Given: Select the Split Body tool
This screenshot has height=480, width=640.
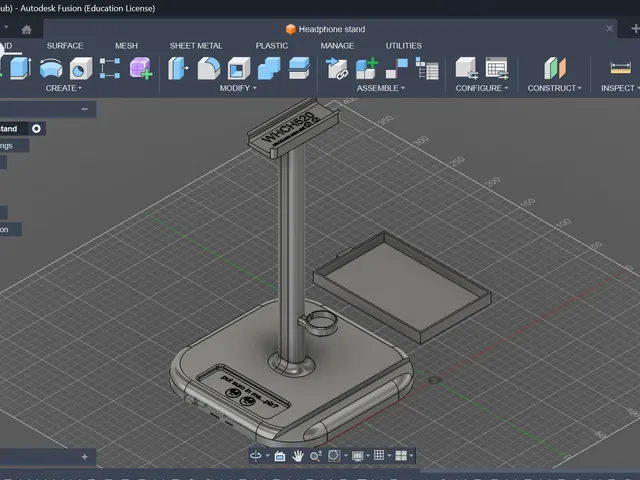Looking at the screenshot, I should point(299,68).
